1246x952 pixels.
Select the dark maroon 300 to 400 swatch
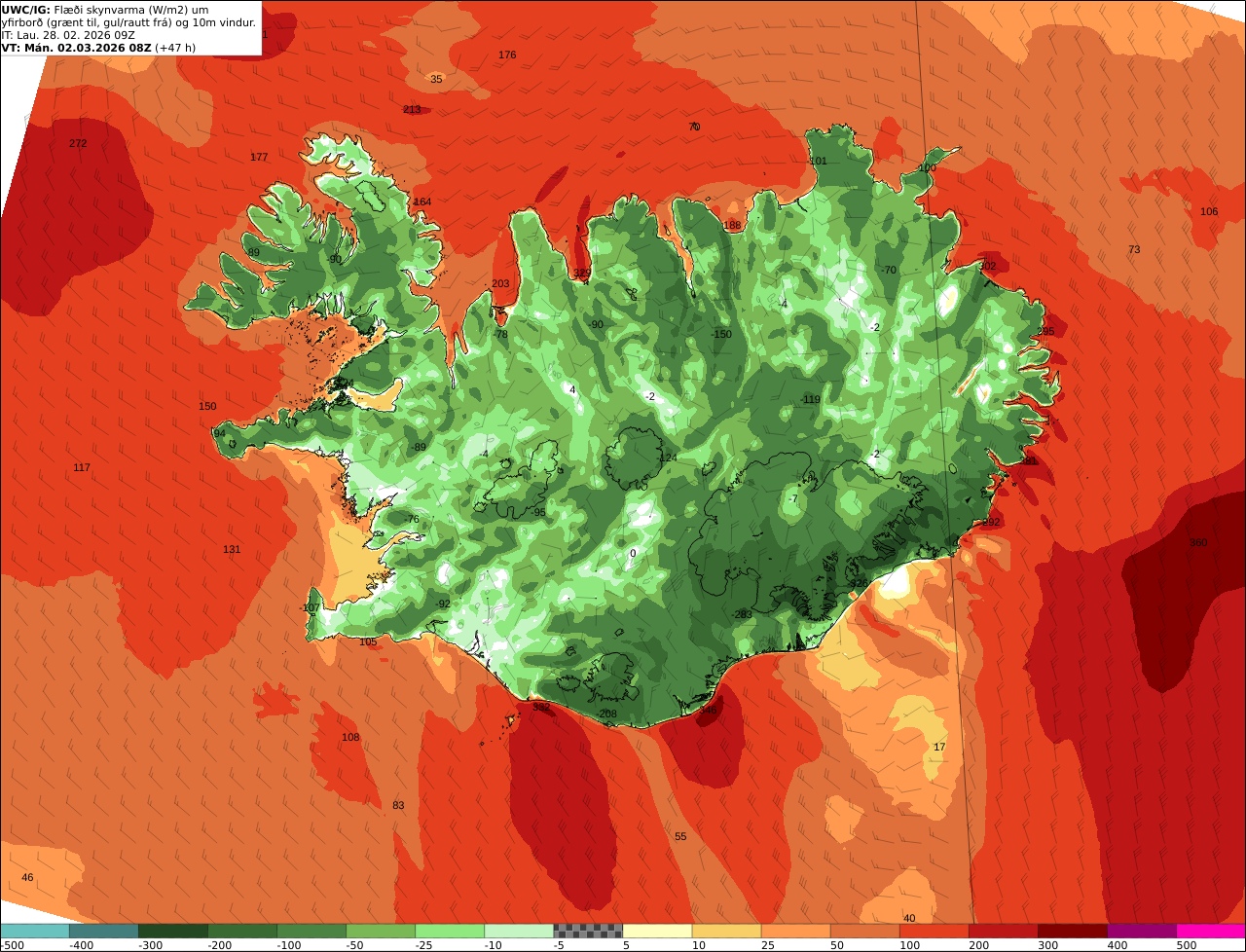click(1073, 931)
